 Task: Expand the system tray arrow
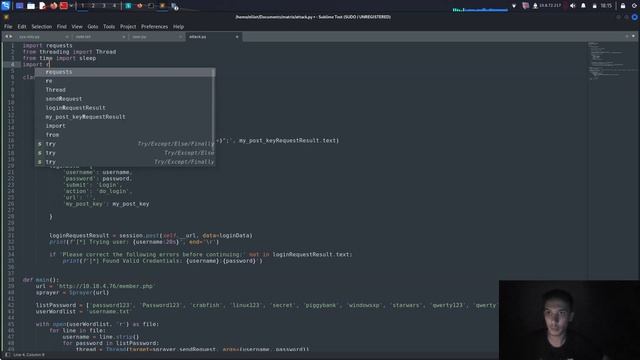click(x=514, y=6)
